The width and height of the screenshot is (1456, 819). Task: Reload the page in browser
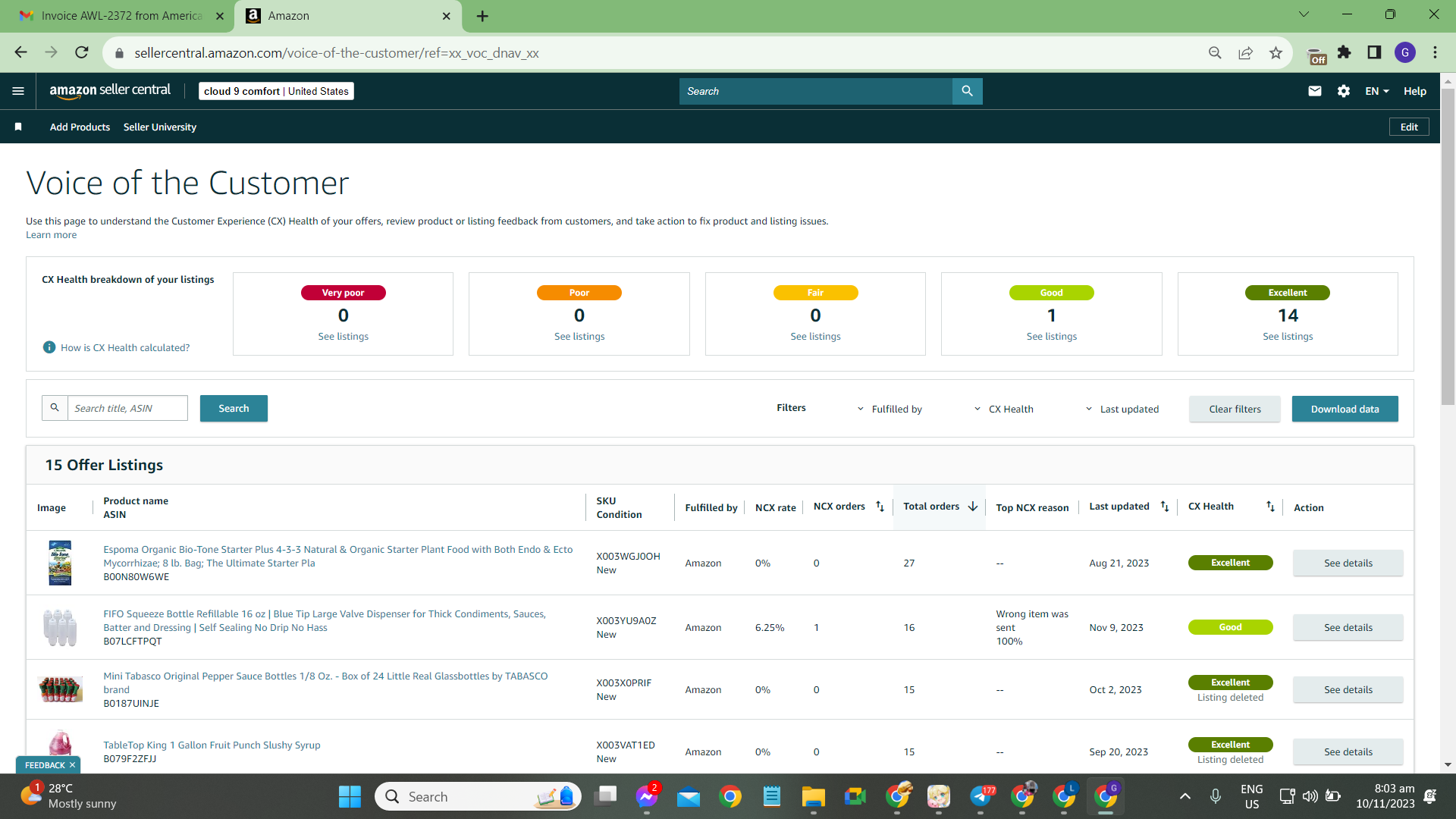(82, 52)
